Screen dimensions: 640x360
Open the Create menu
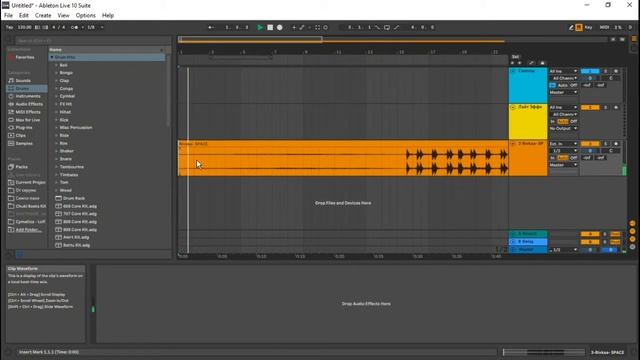pyautogui.click(x=43, y=16)
